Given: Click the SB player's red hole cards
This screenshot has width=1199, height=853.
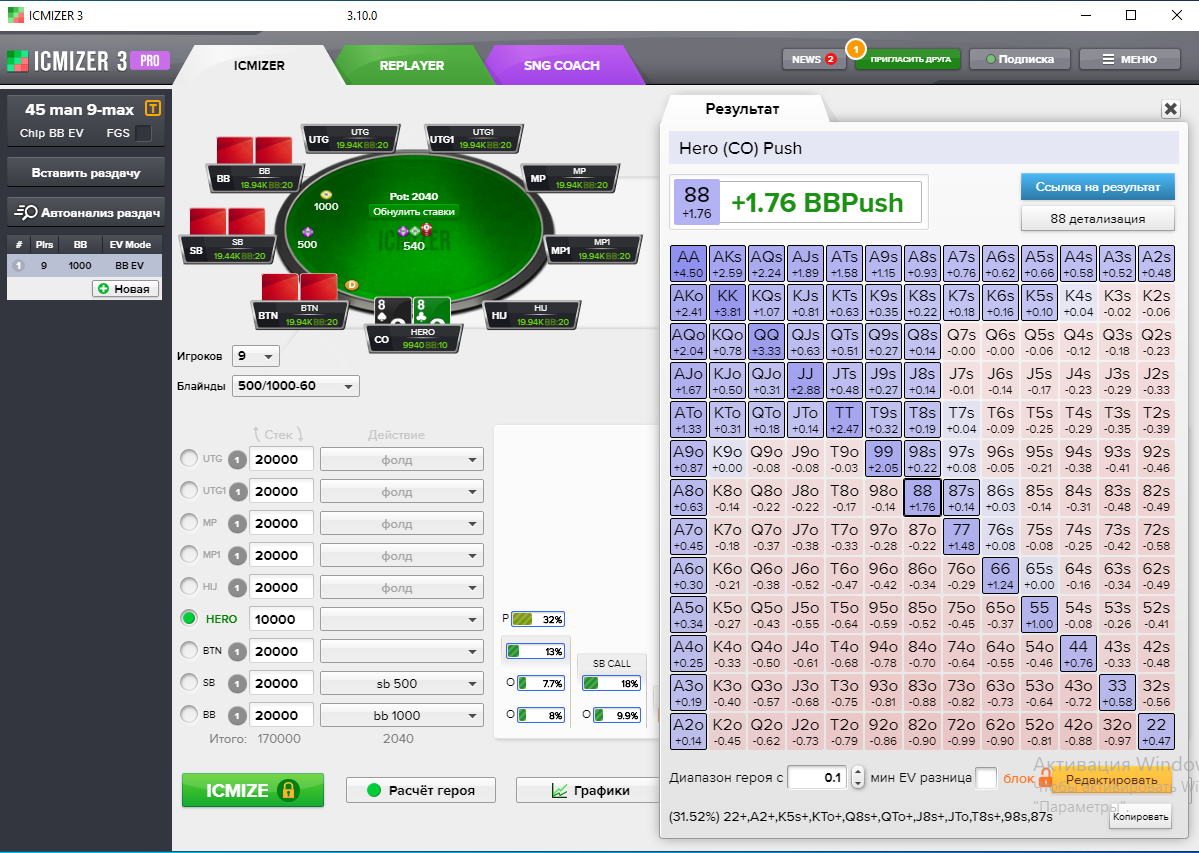Looking at the screenshot, I should tap(227, 221).
